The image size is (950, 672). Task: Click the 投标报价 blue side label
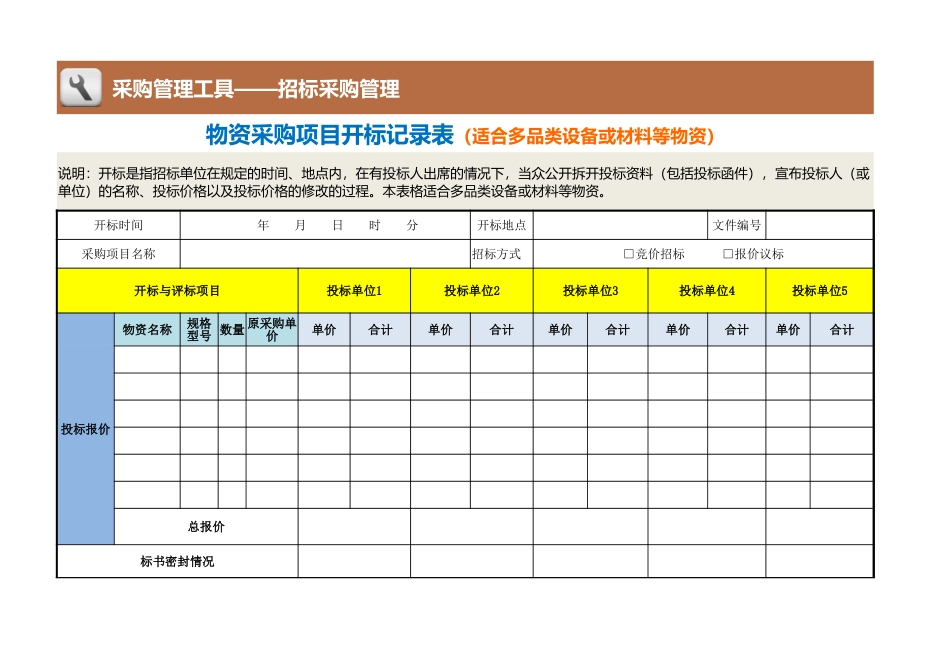pyautogui.click(x=86, y=430)
